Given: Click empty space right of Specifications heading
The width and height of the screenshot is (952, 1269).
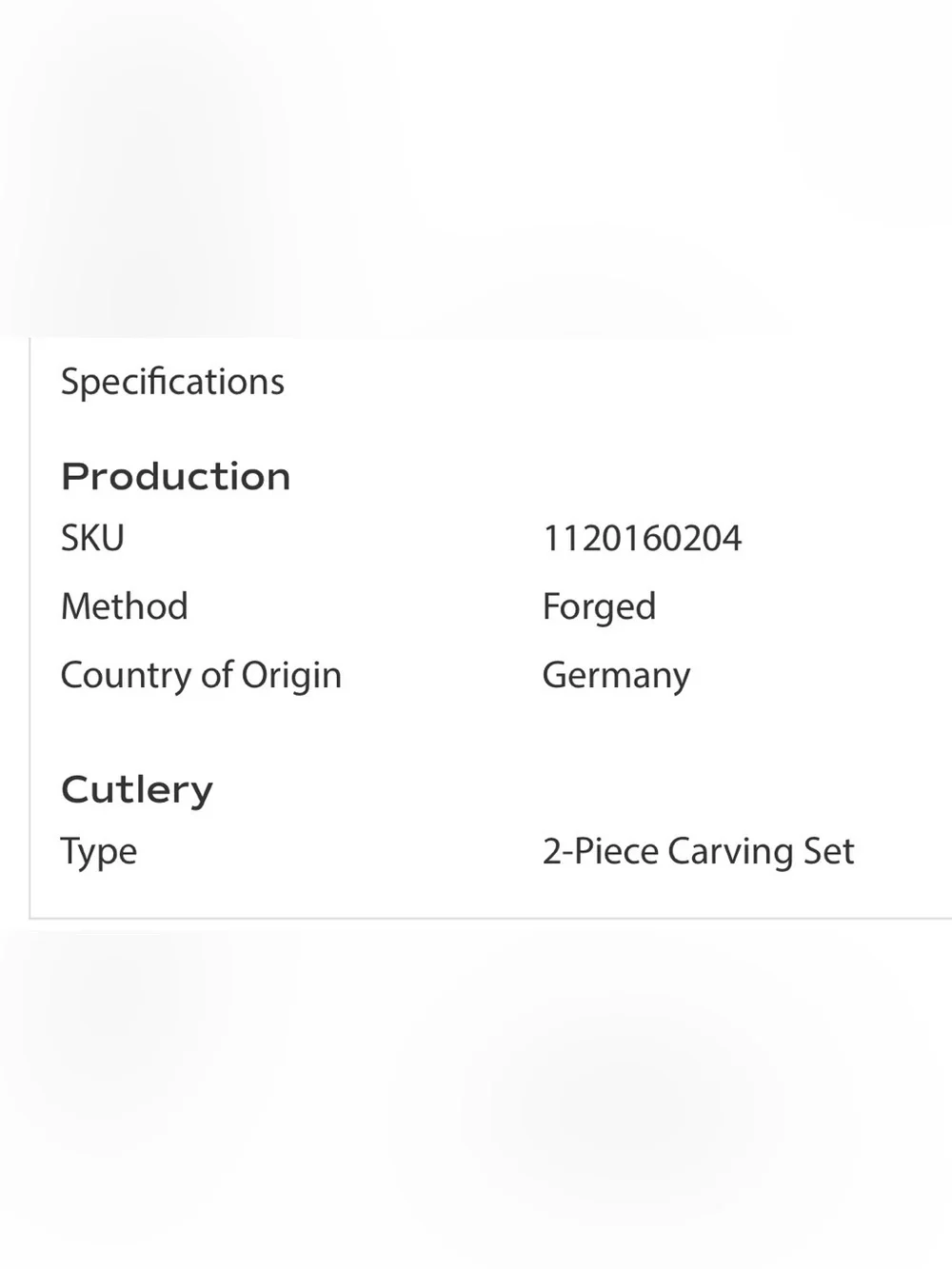Looking at the screenshot, I should coord(619,382).
